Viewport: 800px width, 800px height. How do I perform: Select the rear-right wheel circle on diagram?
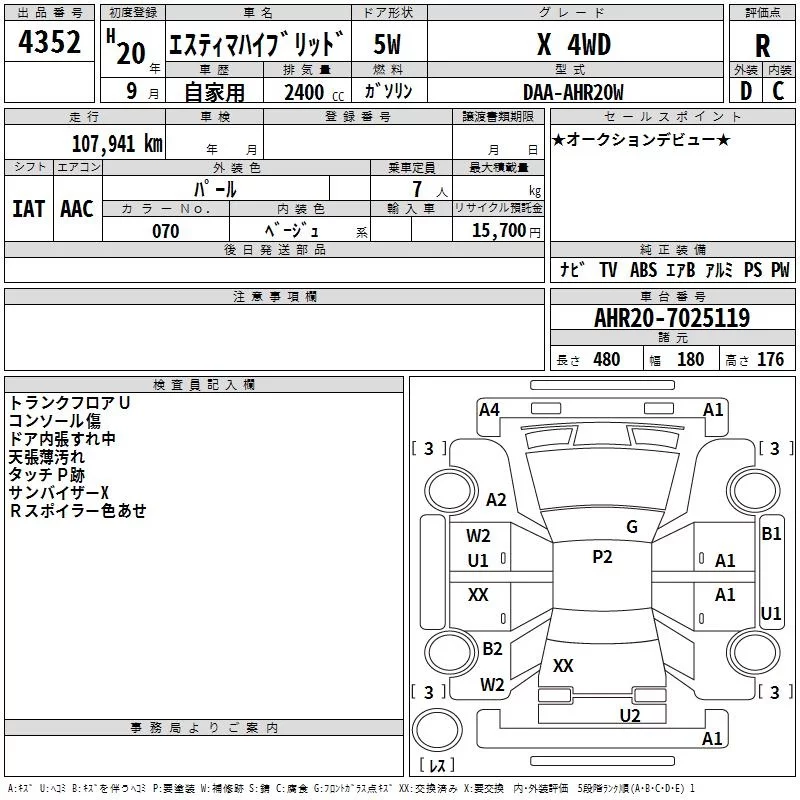[x=754, y=653]
